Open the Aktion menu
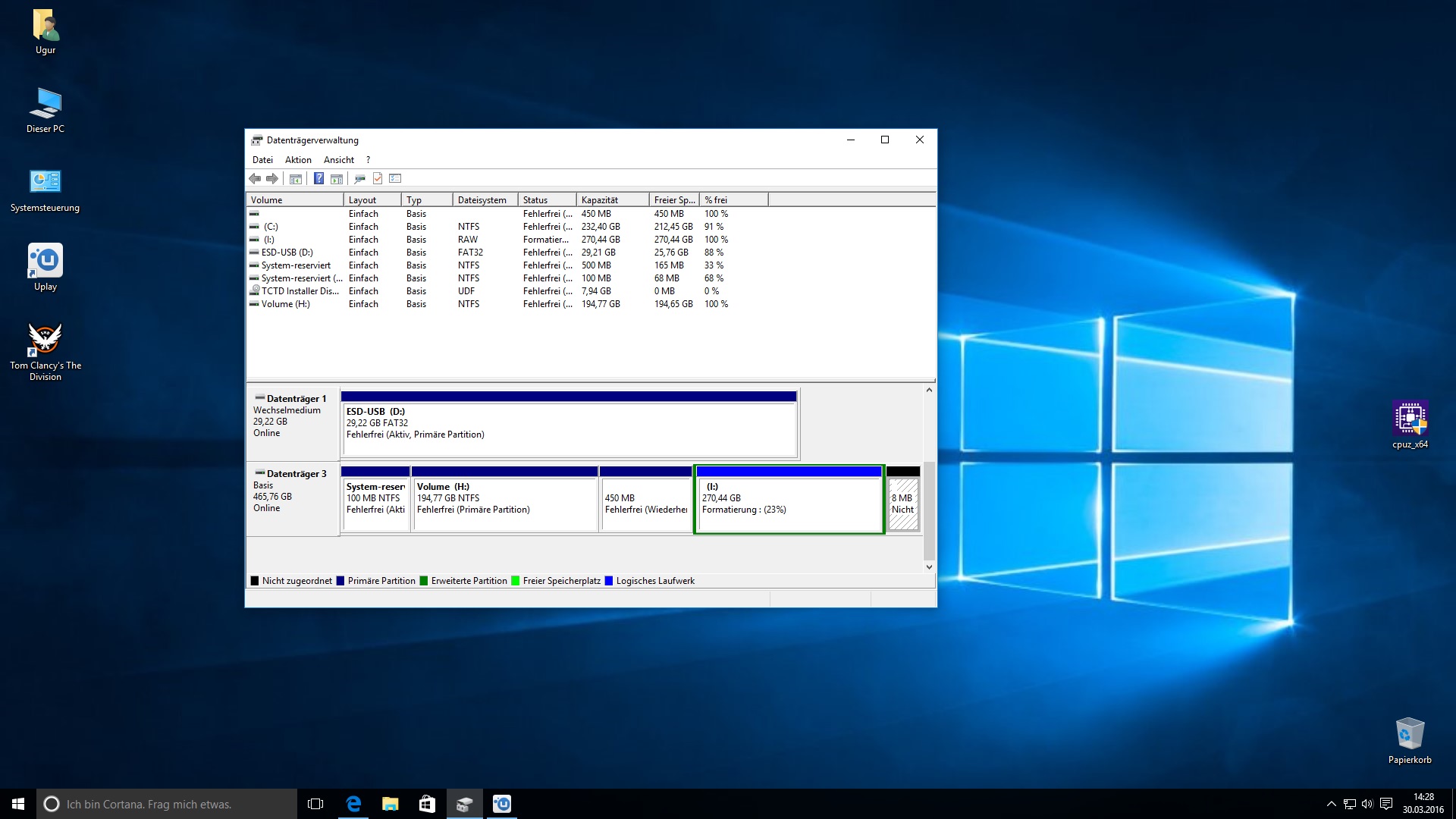Image resolution: width=1456 pixels, height=819 pixels. pos(298,160)
